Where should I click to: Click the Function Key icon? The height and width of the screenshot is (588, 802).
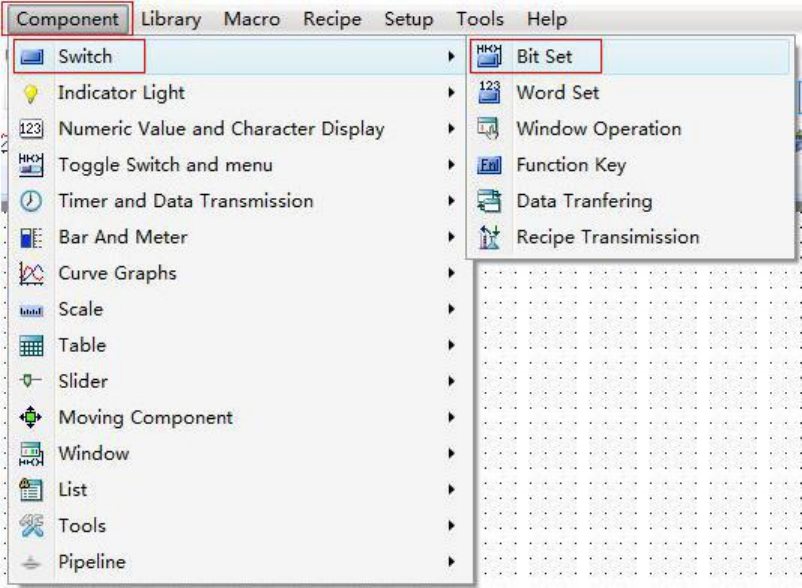(489, 165)
